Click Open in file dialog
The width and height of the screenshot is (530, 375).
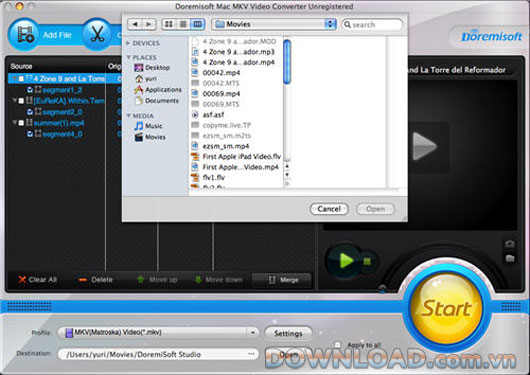(375, 209)
